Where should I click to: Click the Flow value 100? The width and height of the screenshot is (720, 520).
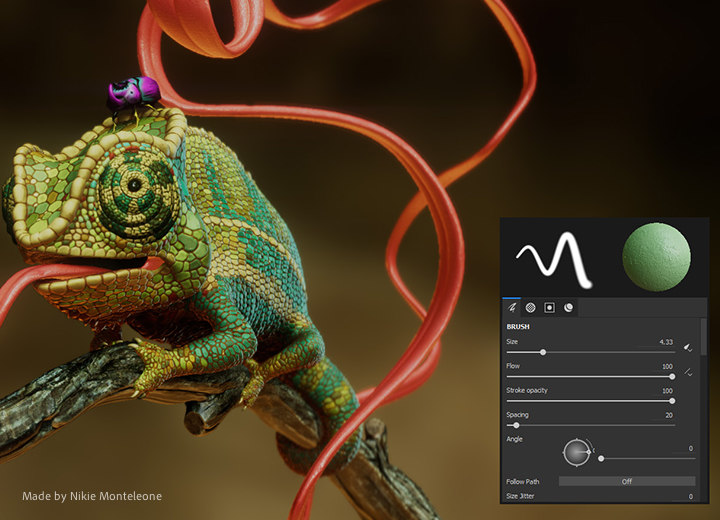pyautogui.click(x=667, y=366)
